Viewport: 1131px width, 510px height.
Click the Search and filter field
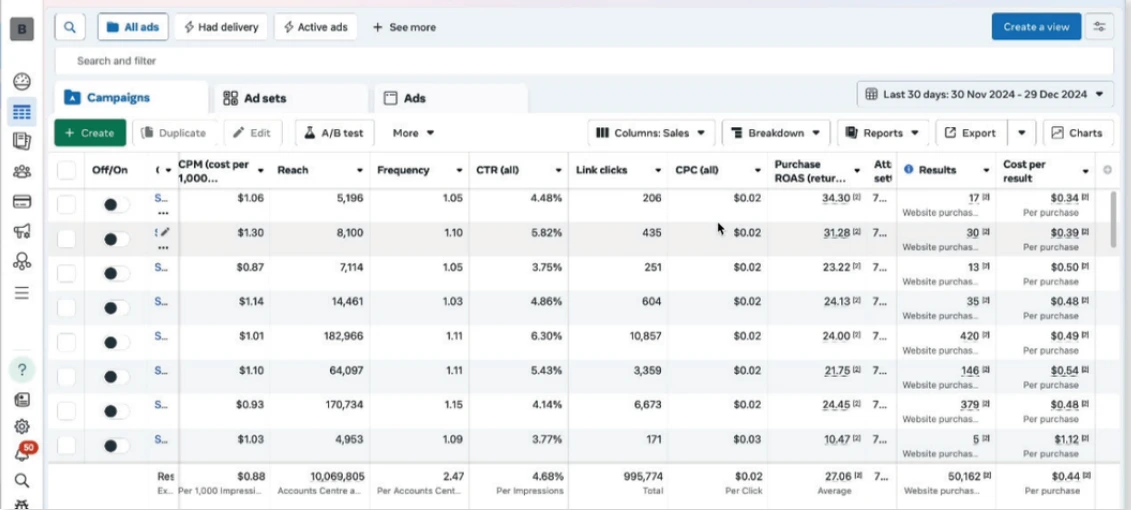pos(584,61)
